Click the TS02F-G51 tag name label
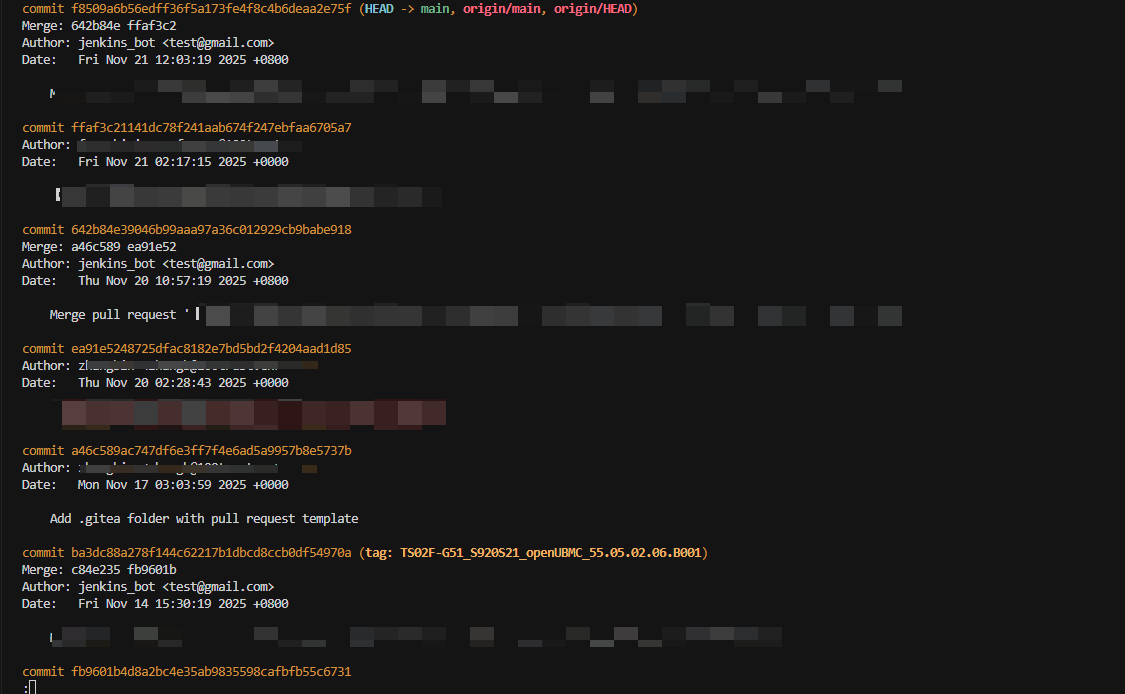Viewport: 1125px width, 694px height. (551, 553)
